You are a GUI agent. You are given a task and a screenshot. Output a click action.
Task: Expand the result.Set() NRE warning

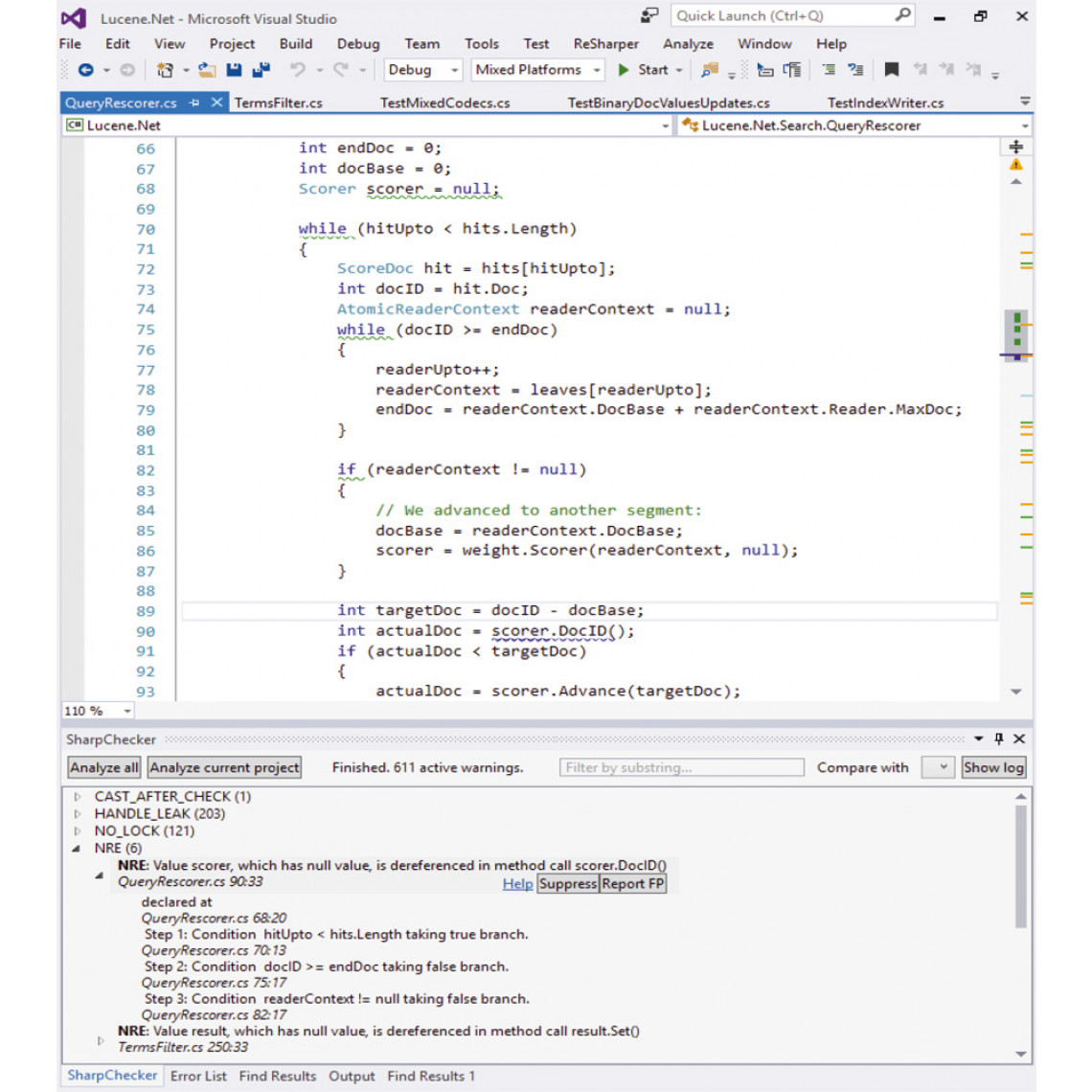tap(101, 1040)
